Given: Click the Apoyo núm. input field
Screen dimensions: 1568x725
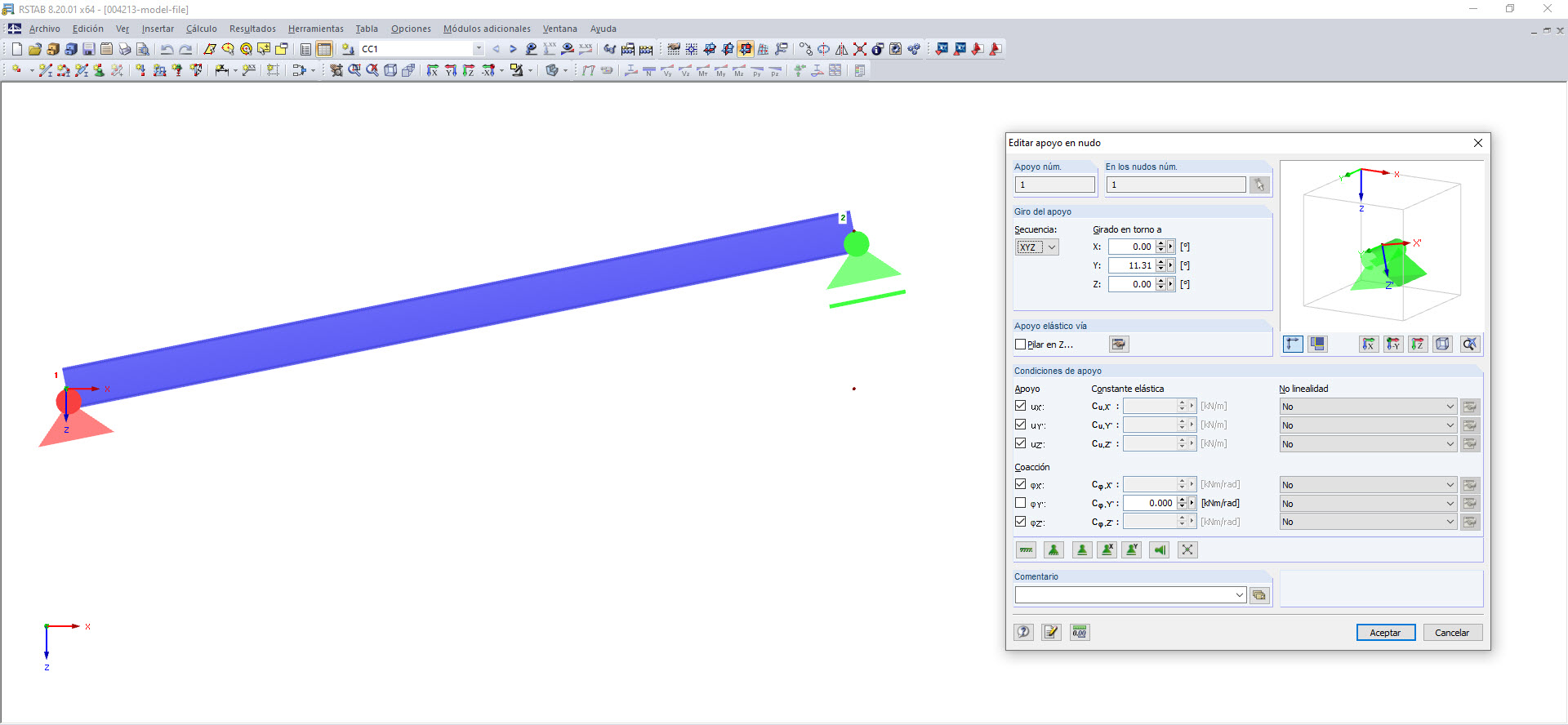Looking at the screenshot, I should click(1055, 185).
